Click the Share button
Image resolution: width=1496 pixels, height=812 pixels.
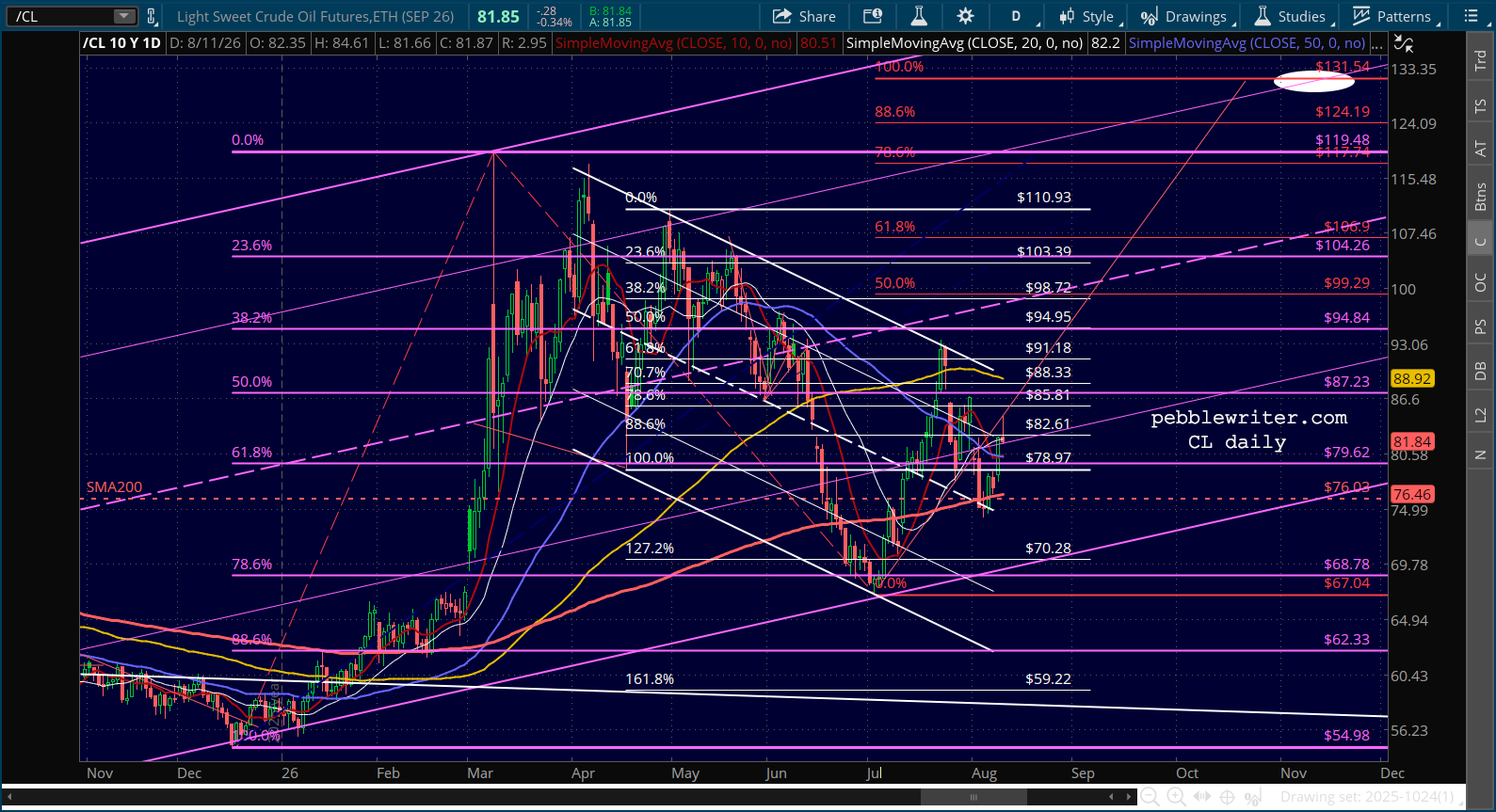click(x=804, y=16)
